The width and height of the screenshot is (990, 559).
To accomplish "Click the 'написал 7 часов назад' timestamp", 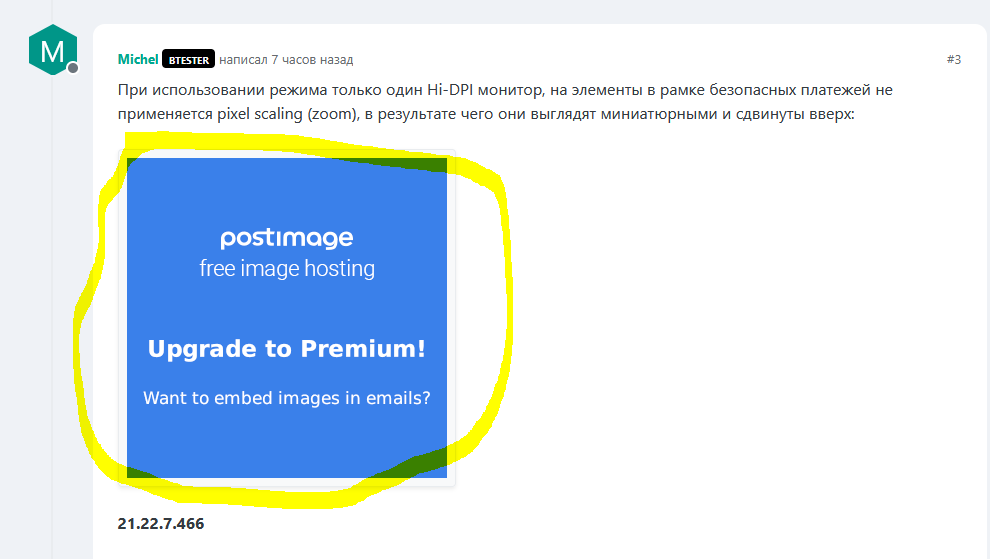I will click(x=286, y=59).
